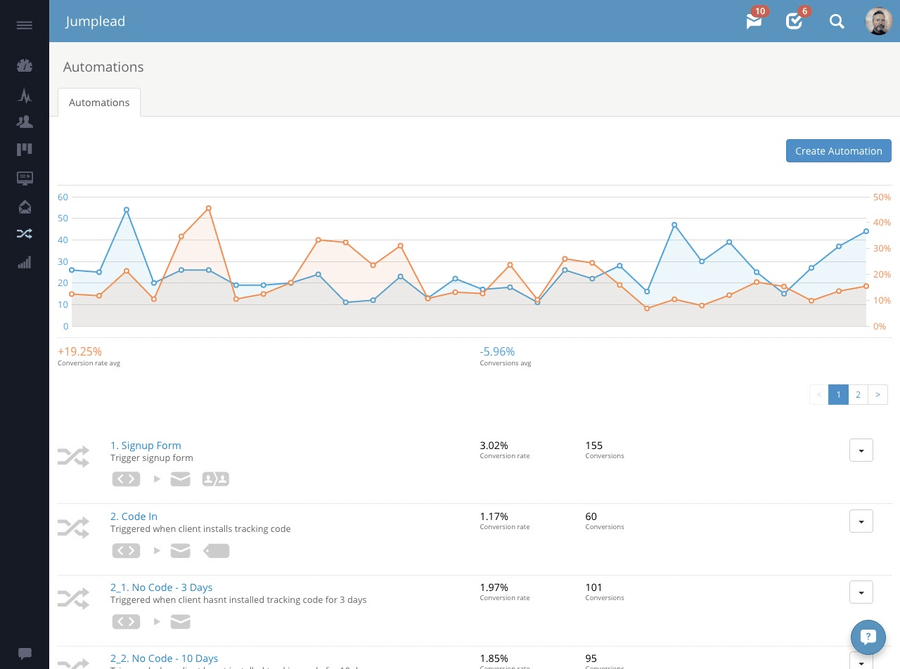Expand the dropdown for 2. Code In
Screen dimensions: 900x669
pyautogui.click(x=861, y=521)
